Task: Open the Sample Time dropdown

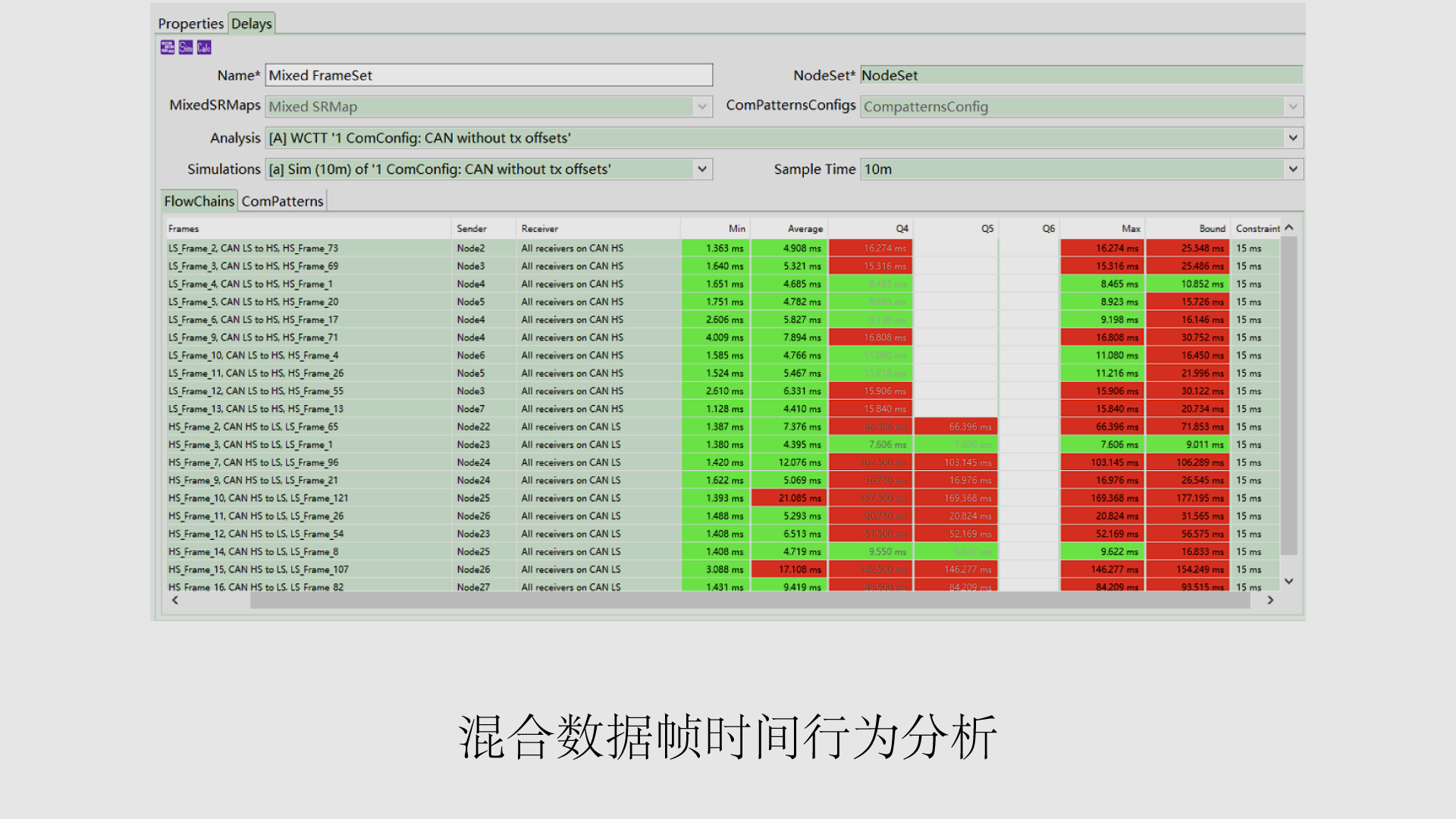Action: (x=1292, y=169)
